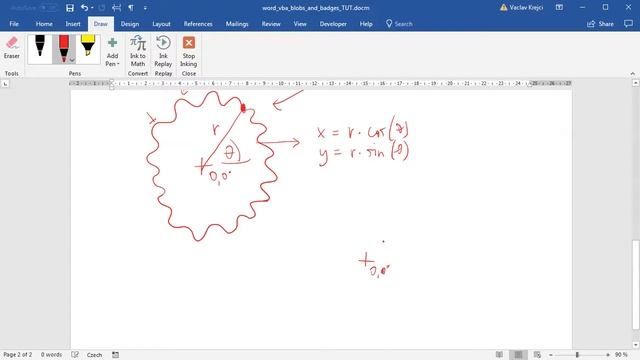Open the undo history dropdown arrow
The image size is (640, 360).
coord(92,8)
